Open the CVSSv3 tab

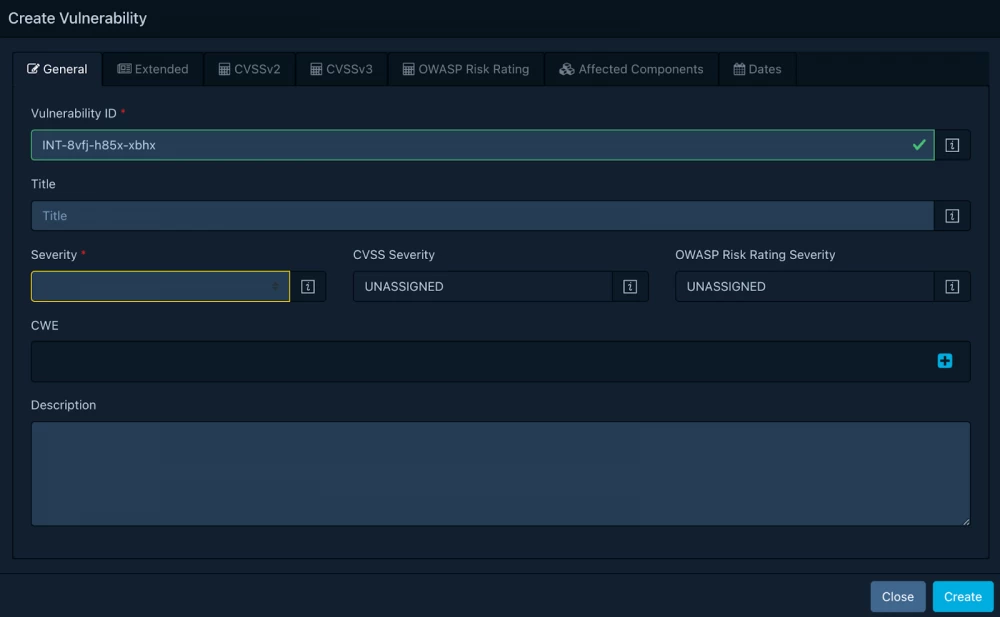pyautogui.click(x=341, y=69)
